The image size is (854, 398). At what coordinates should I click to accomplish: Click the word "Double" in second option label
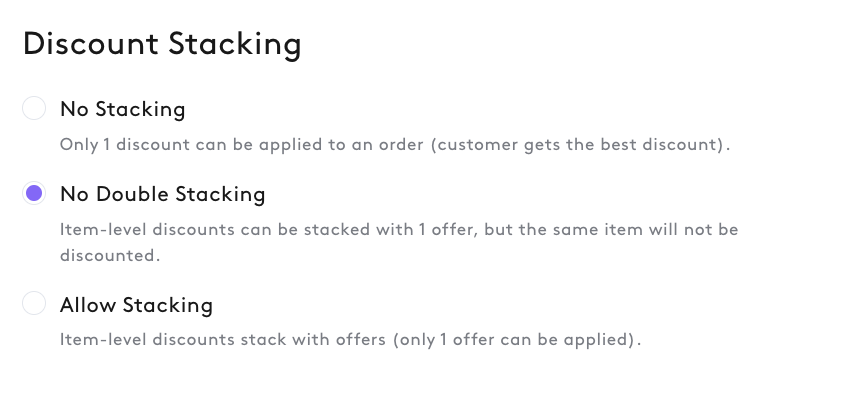pyautogui.click(x=132, y=194)
